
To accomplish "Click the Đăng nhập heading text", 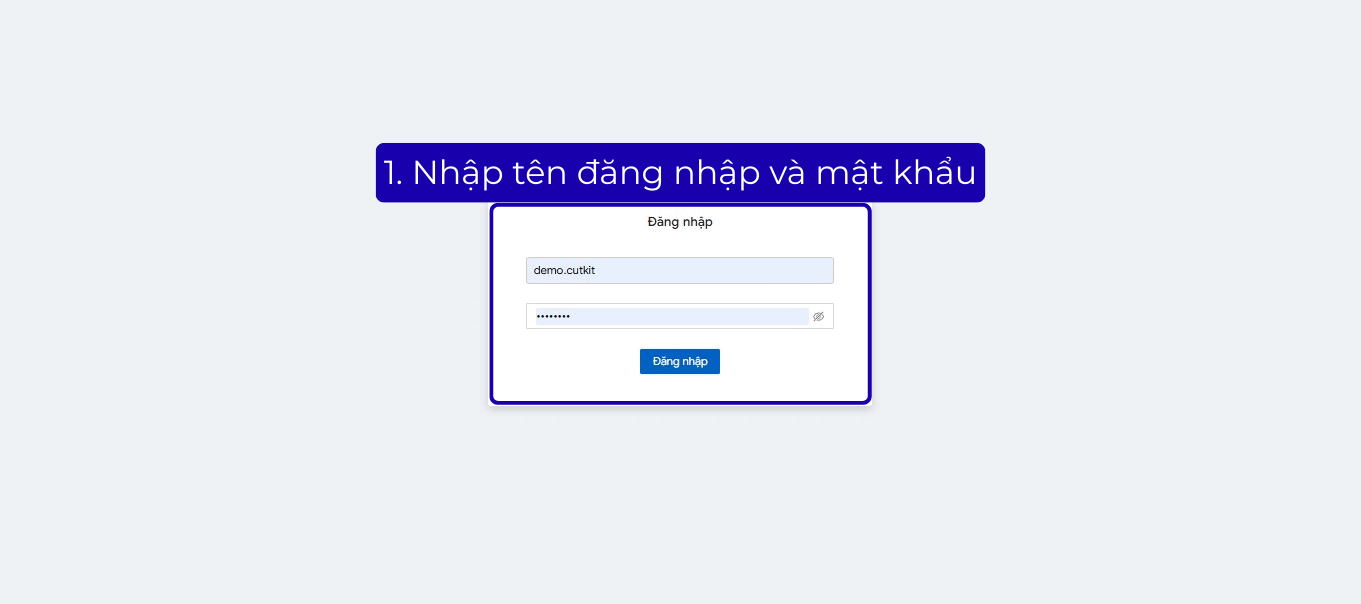I will (x=680, y=222).
